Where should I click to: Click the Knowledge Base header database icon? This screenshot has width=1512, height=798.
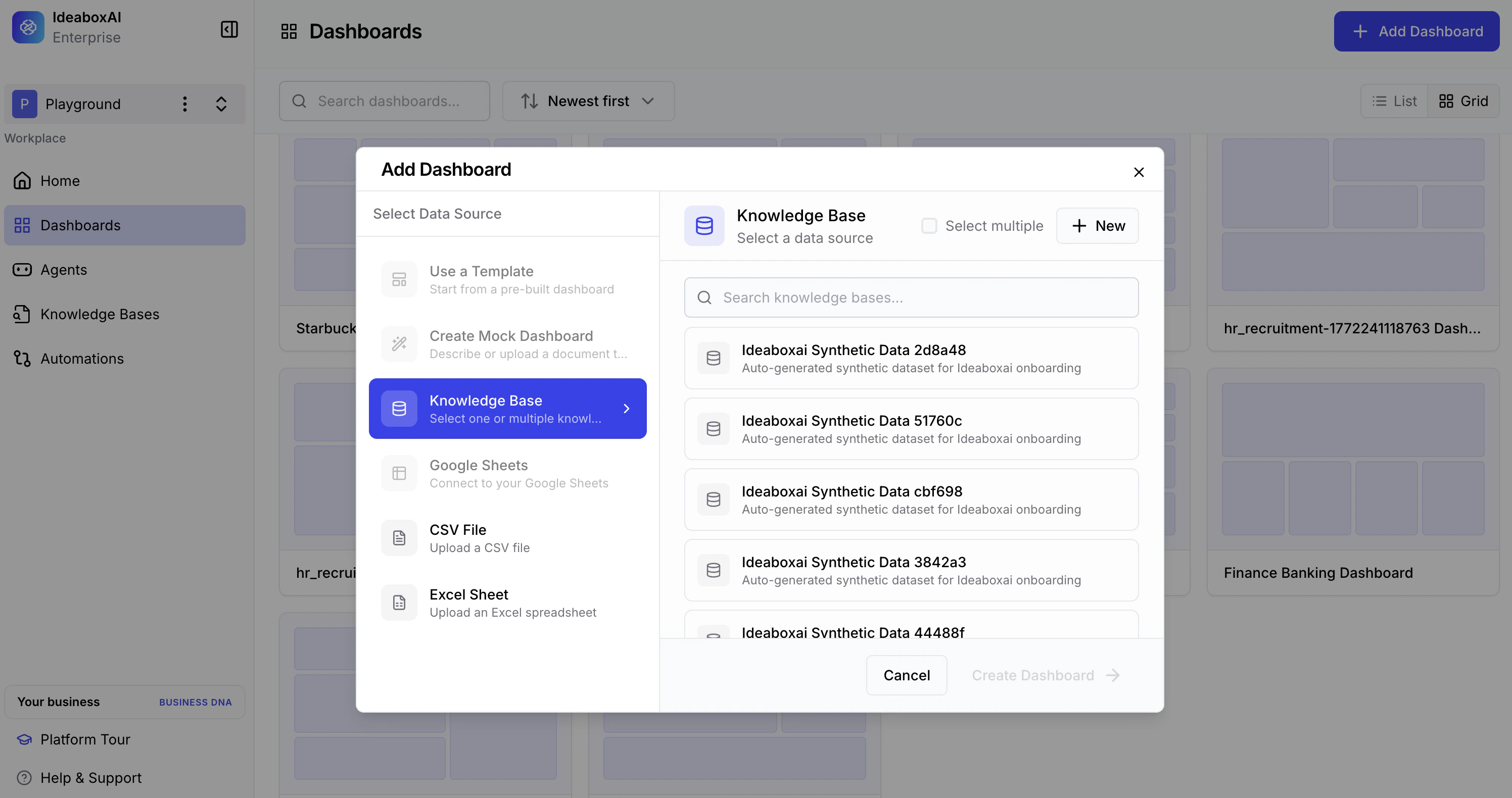[x=704, y=226]
